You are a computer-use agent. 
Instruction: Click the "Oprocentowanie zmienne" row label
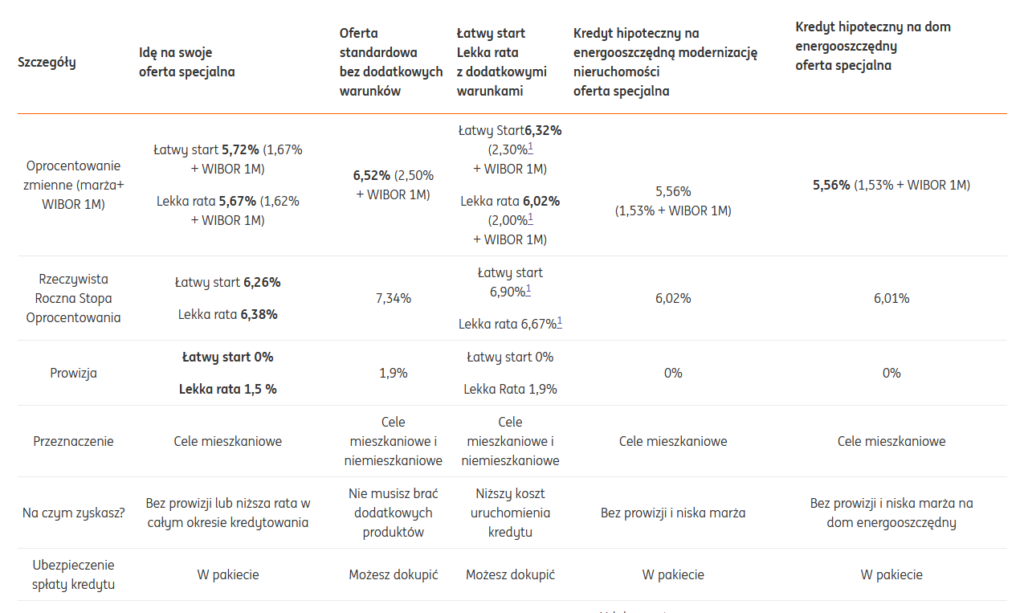(x=79, y=185)
